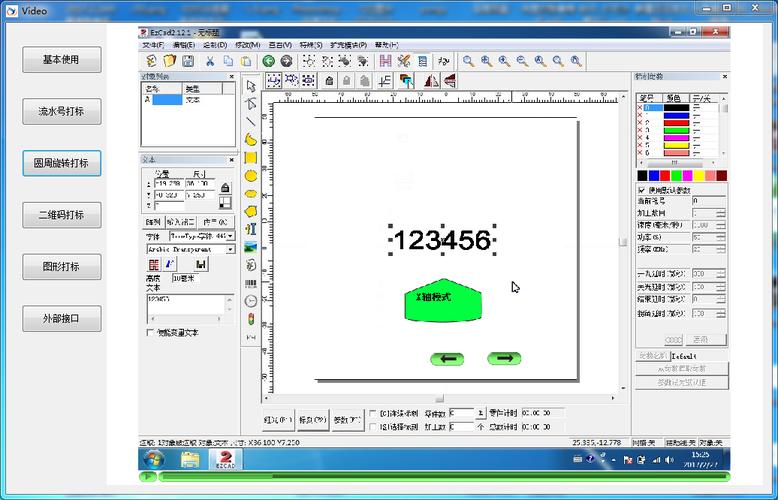Select the clock timer tool icon
This screenshot has height=500, width=778.
(x=251, y=301)
